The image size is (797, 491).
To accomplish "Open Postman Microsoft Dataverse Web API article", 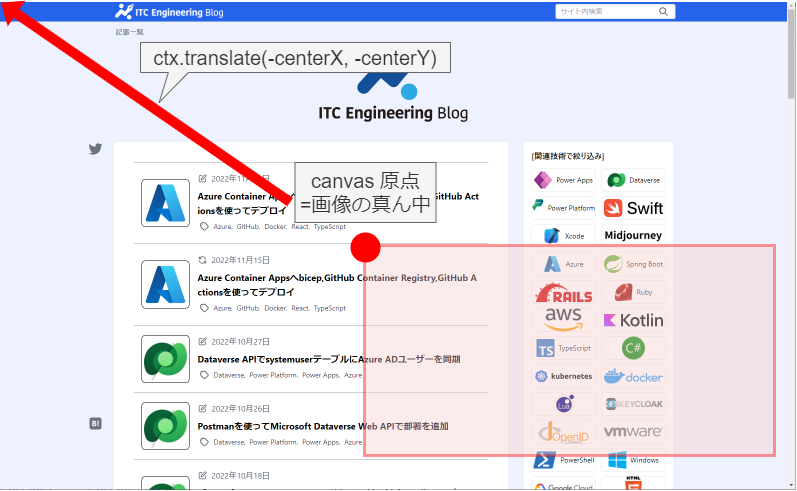I will tap(323, 426).
